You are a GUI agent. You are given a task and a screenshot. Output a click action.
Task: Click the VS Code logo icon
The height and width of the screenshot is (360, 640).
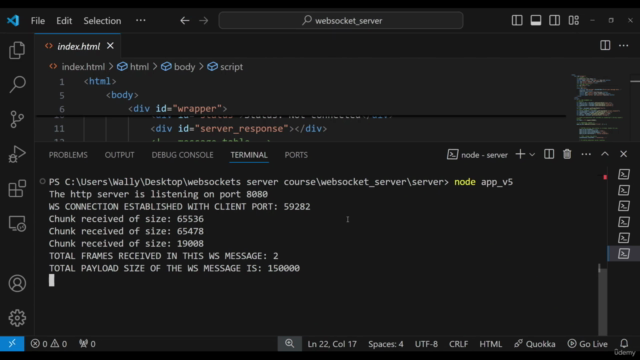(13, 20)
